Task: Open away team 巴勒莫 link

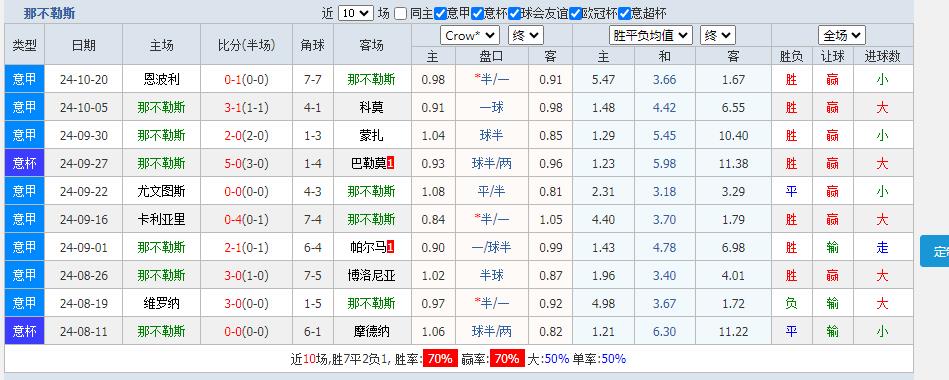Action: point(368,163)
